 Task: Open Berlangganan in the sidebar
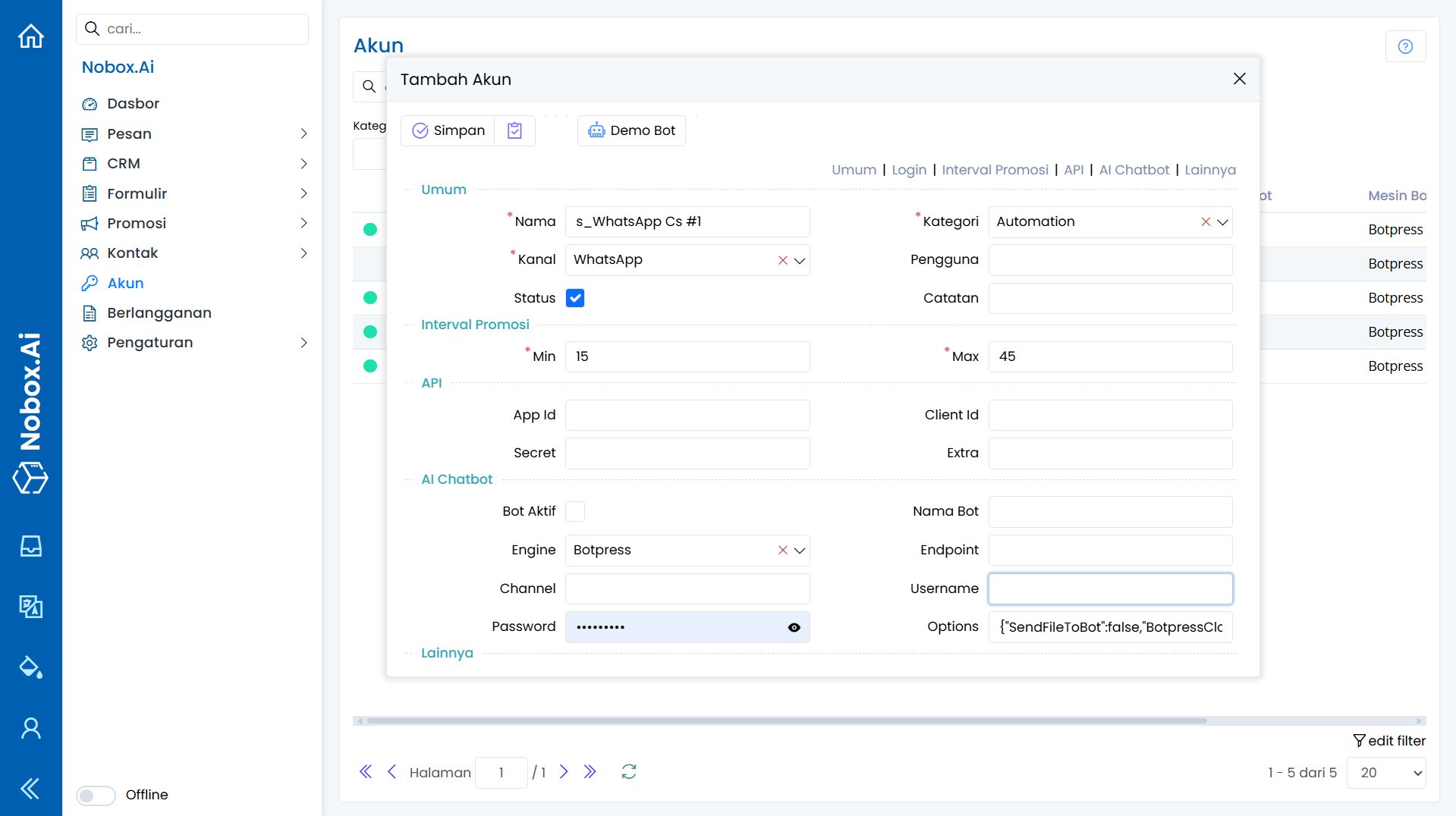pos(159,313)
